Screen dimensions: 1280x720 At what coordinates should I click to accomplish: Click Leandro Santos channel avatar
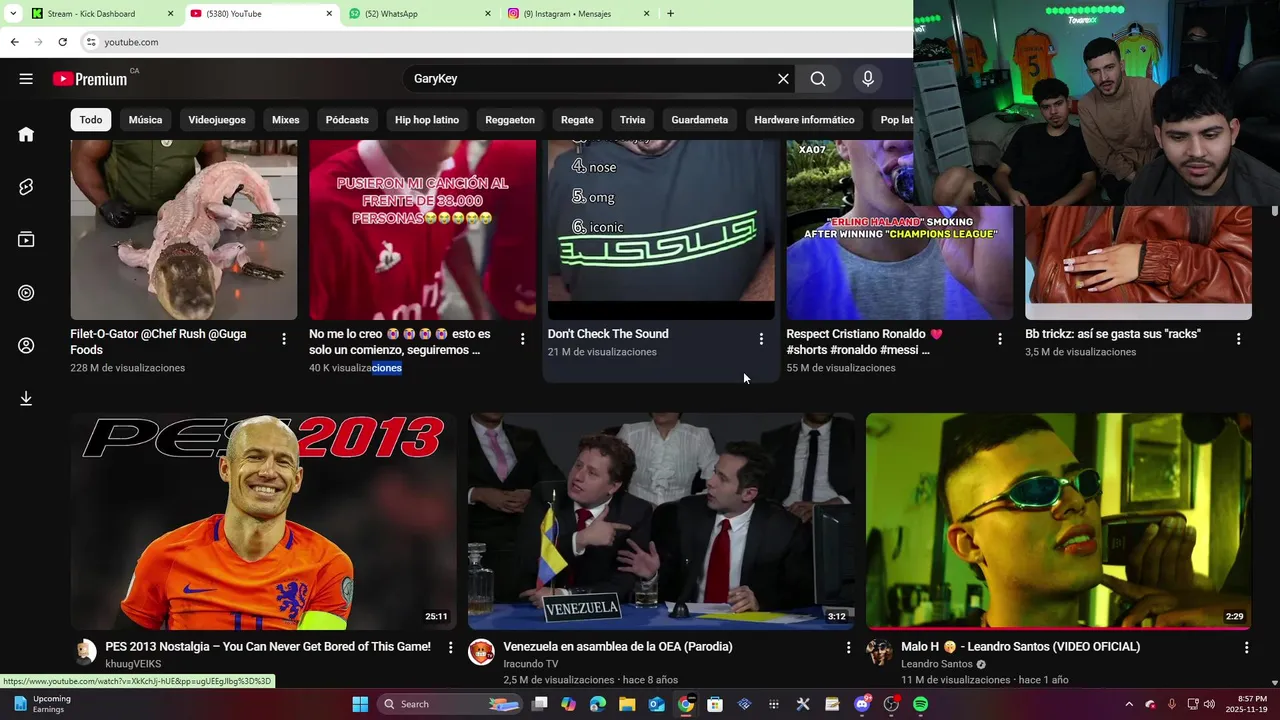click(880, 652)
